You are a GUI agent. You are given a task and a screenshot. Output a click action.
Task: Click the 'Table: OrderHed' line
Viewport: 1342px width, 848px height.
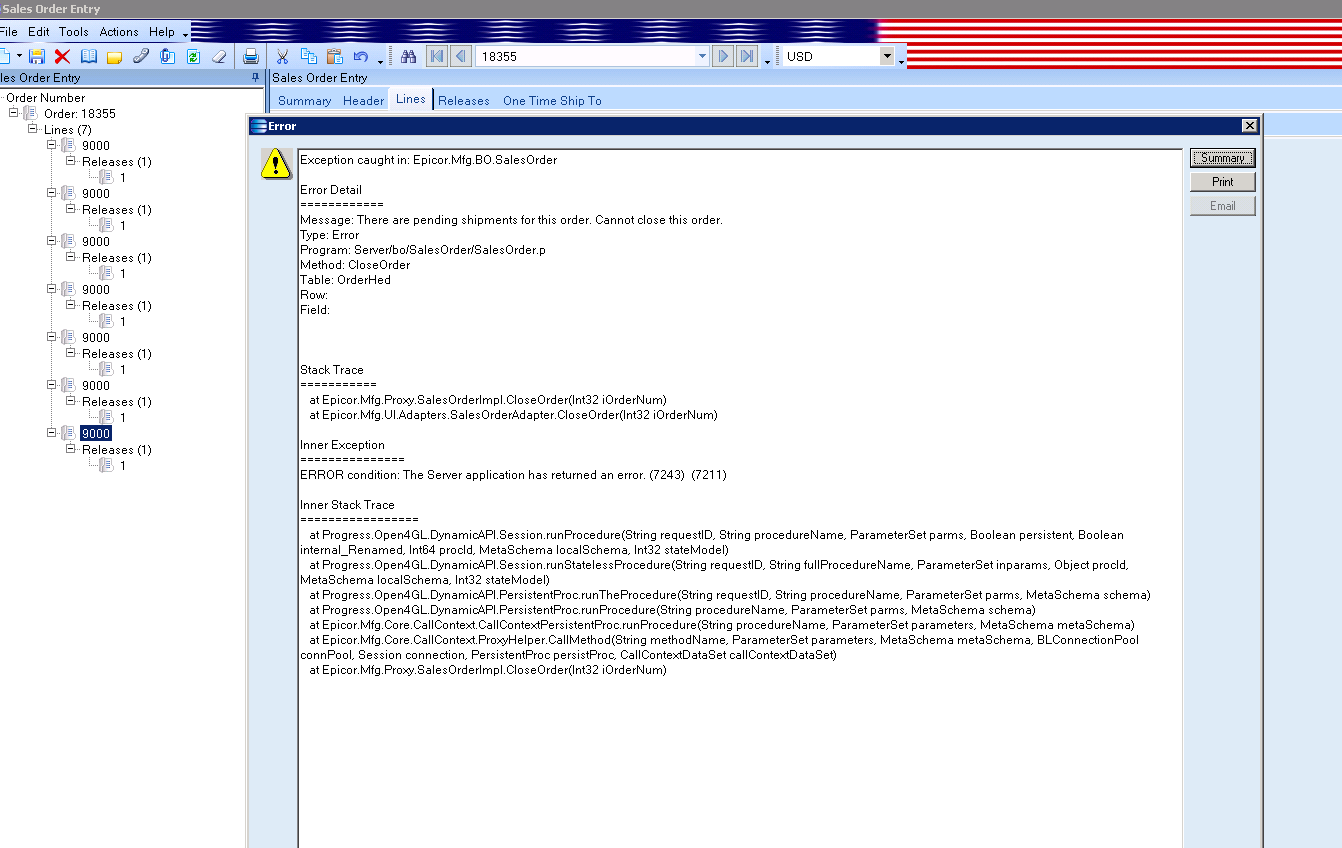[x=345, y=280]
